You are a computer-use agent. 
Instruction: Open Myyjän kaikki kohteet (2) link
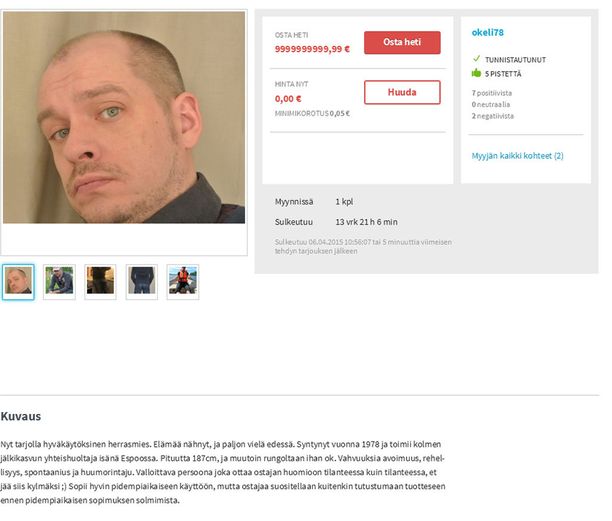(x=518, y=156)
